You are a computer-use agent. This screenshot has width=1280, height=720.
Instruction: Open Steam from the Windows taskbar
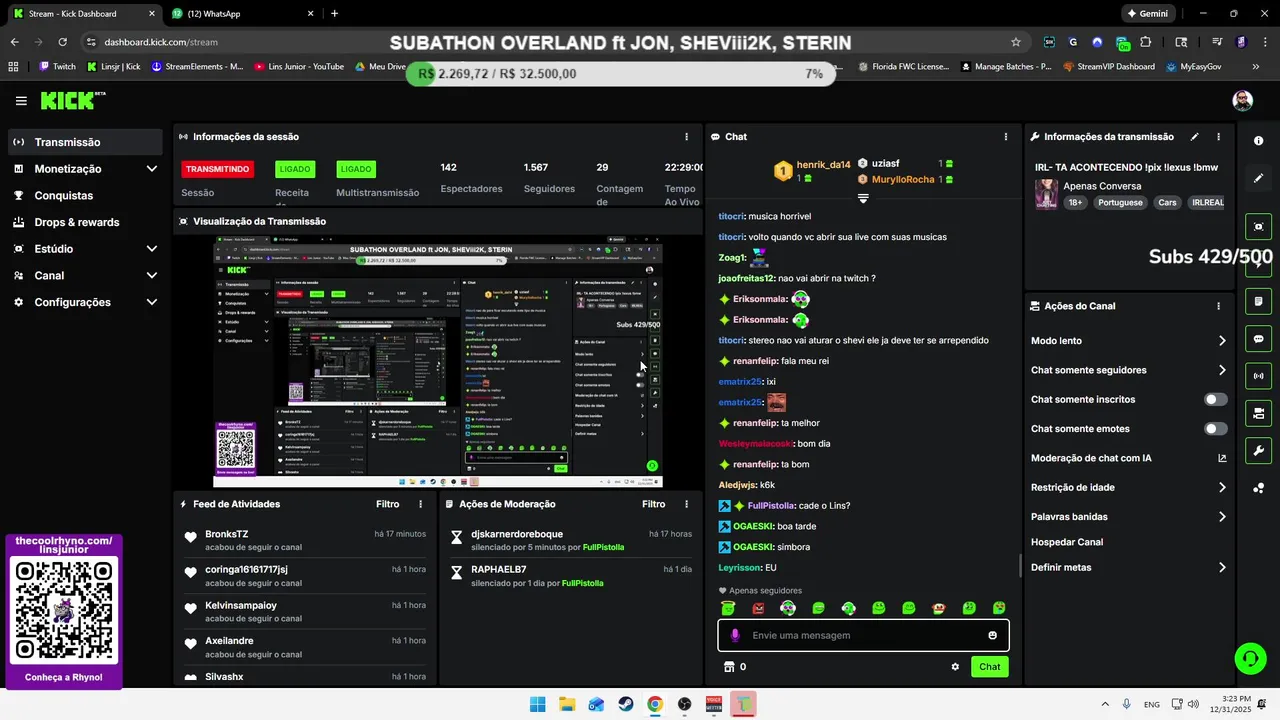coord(625,704)
